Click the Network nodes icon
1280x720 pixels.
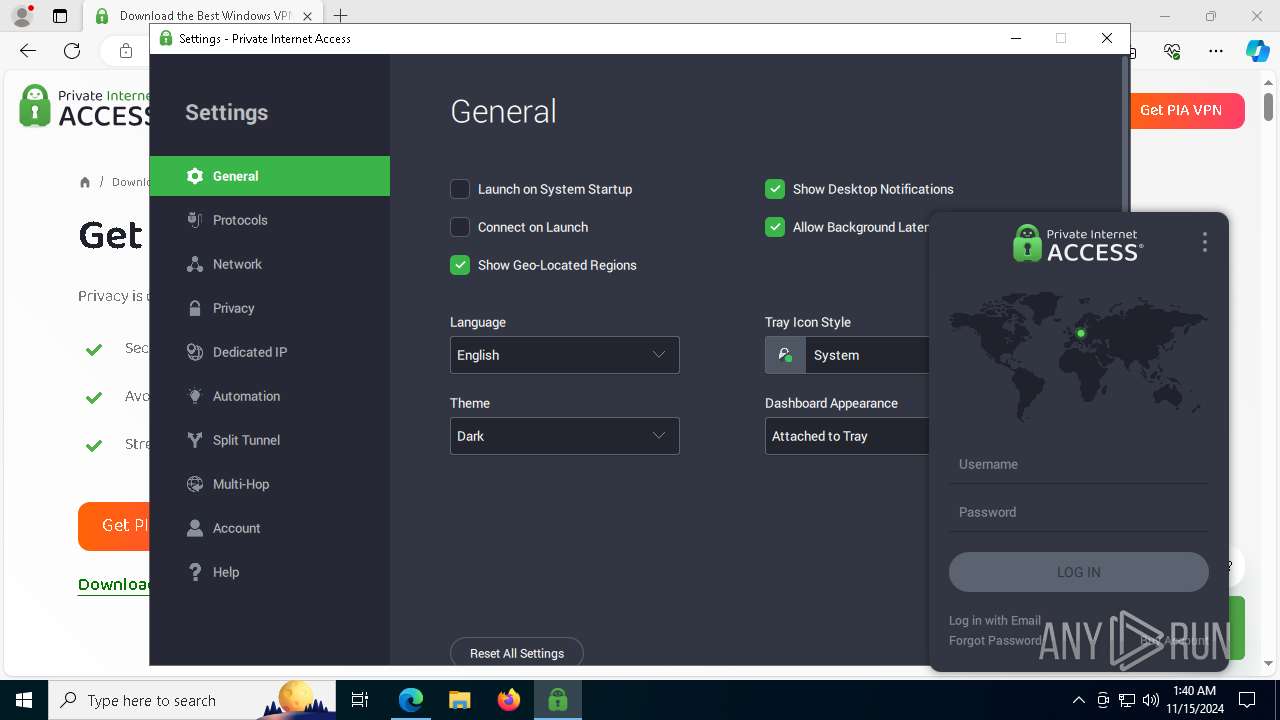195,264
